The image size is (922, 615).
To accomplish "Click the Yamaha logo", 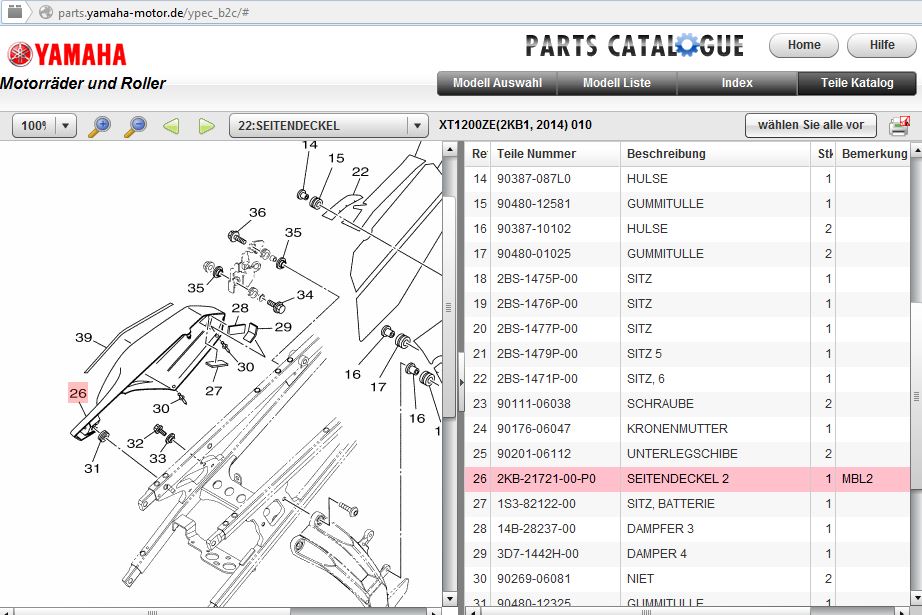I will (68, 54).
